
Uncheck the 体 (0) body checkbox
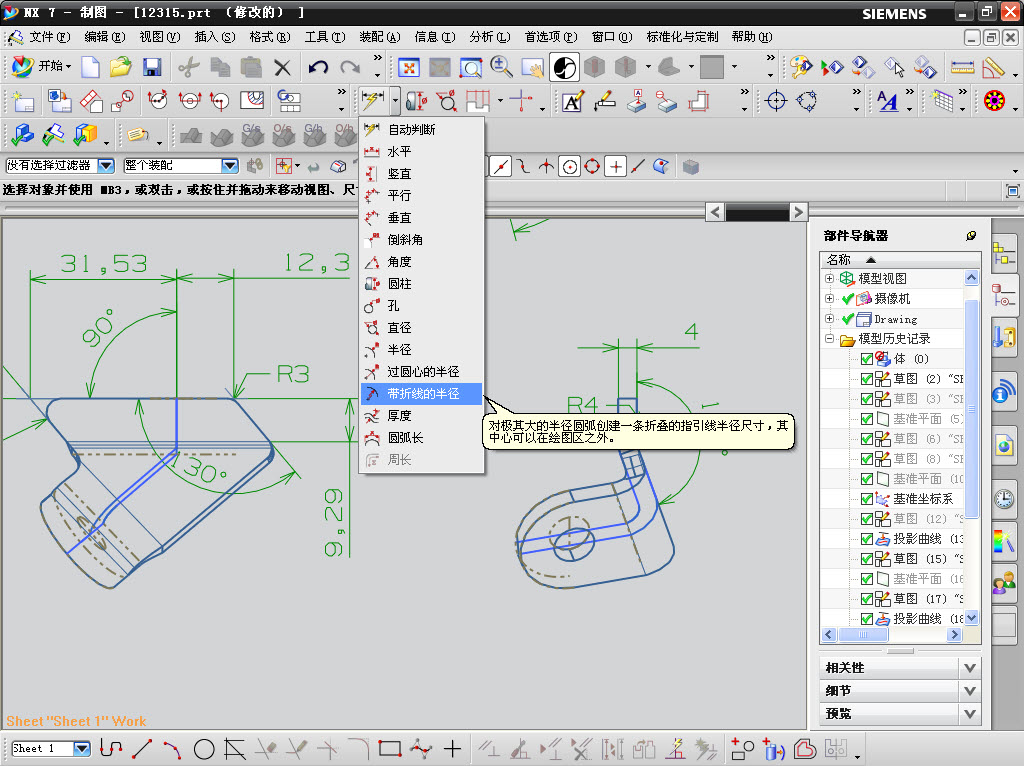[x=866, y=358]
